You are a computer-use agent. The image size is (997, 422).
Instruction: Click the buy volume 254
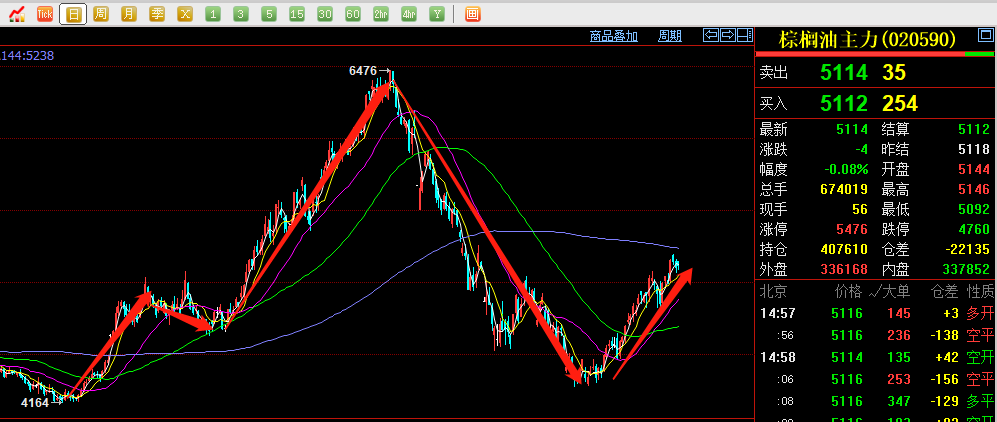pyautogui.click(x=900, y=104)
